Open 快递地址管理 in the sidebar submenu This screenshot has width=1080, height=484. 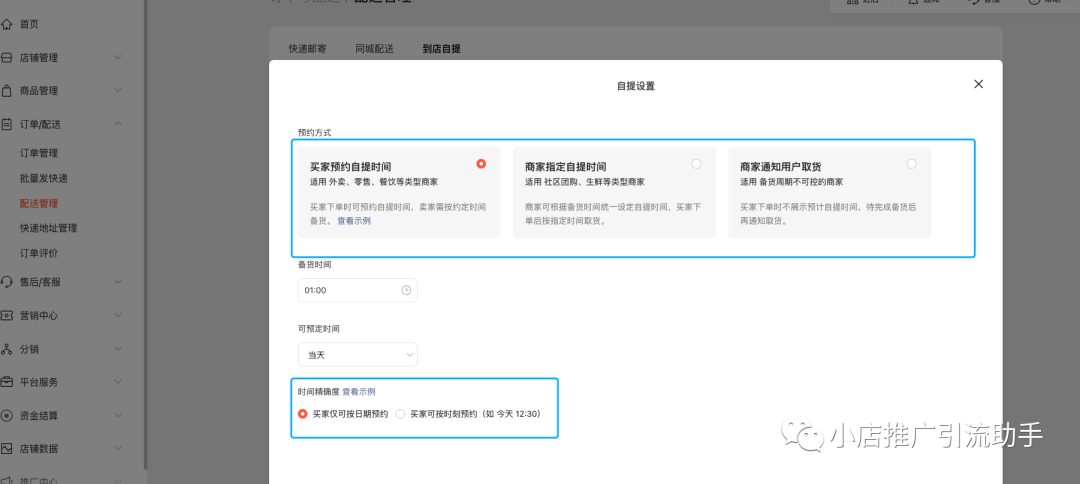point(48,229)
